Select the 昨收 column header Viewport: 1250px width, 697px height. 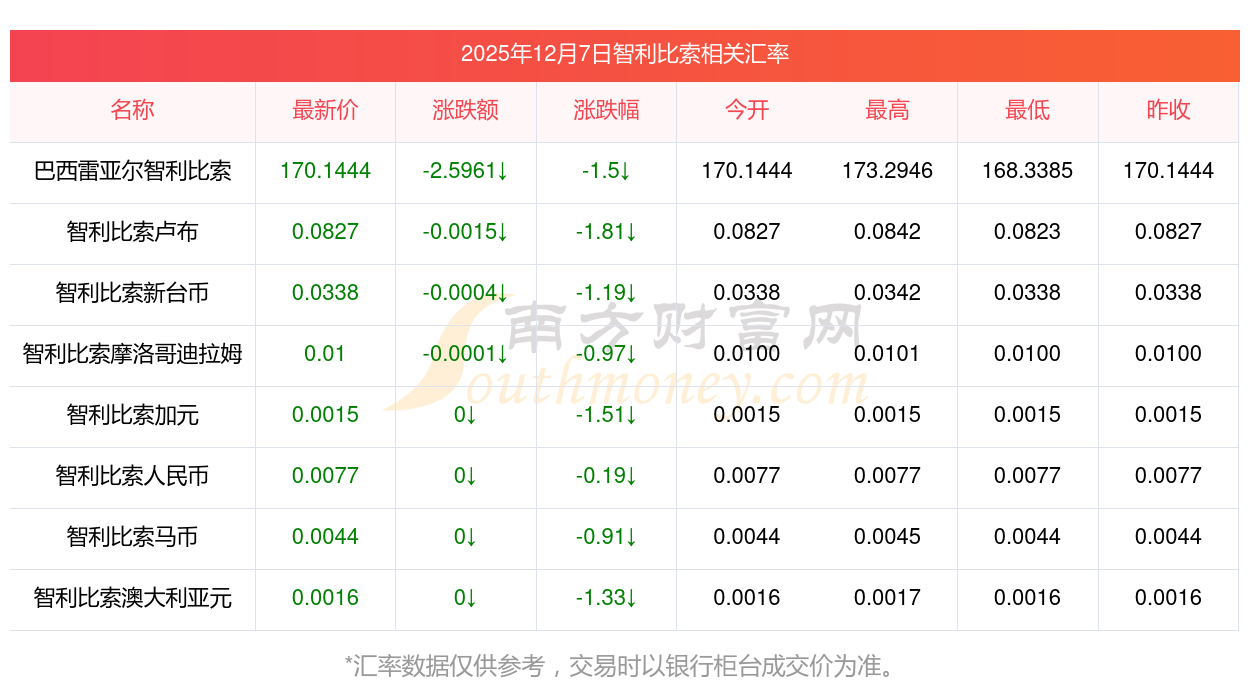click(x=1168, y=110)
